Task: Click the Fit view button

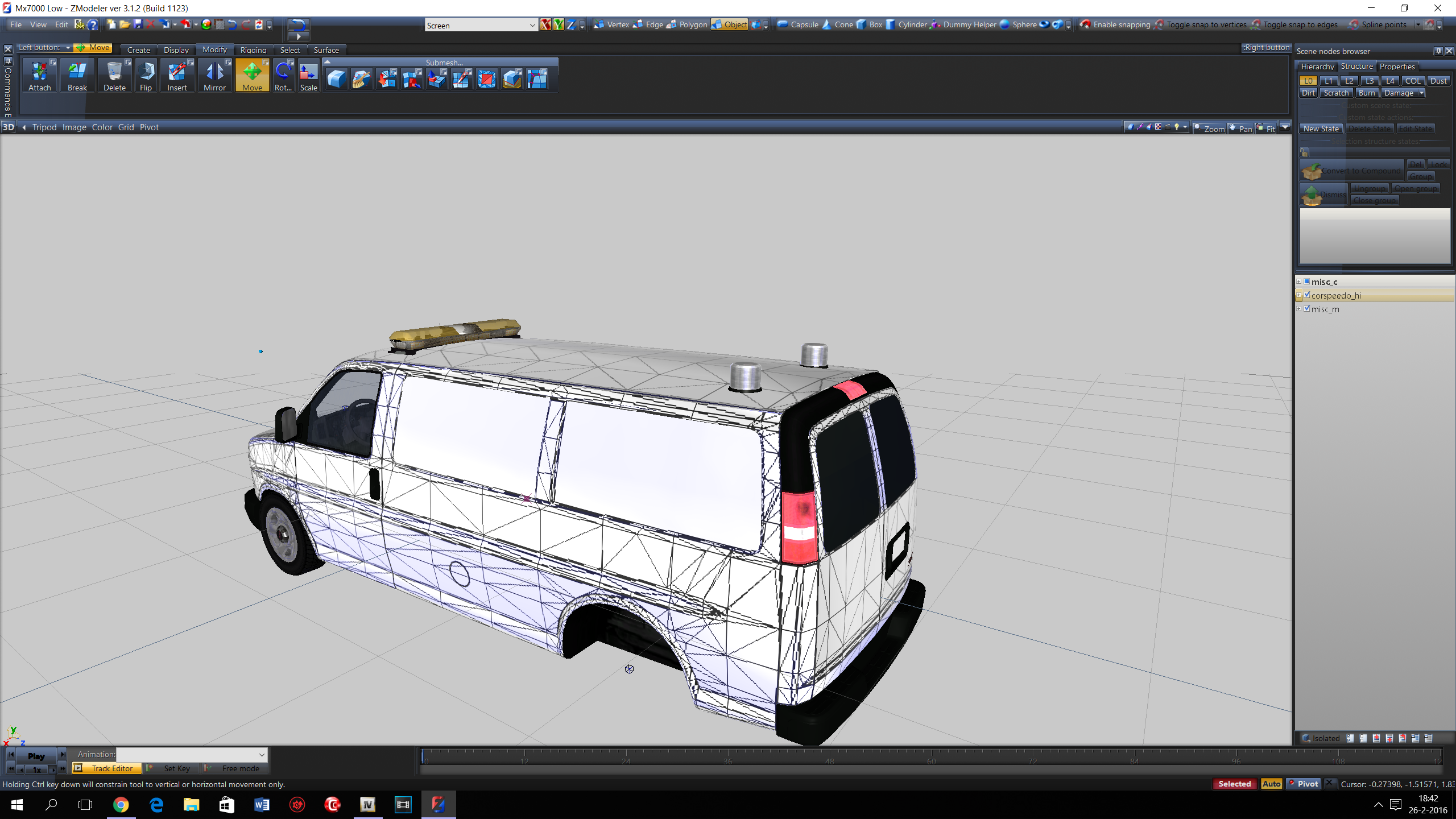Action: [x=1266, y=129]
